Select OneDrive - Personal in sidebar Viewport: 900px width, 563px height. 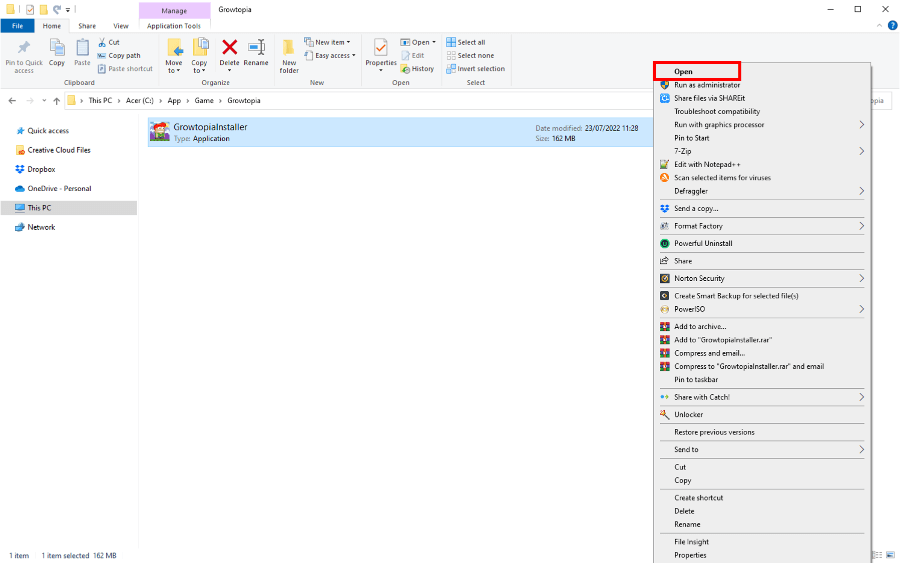(x=60, y=189)
